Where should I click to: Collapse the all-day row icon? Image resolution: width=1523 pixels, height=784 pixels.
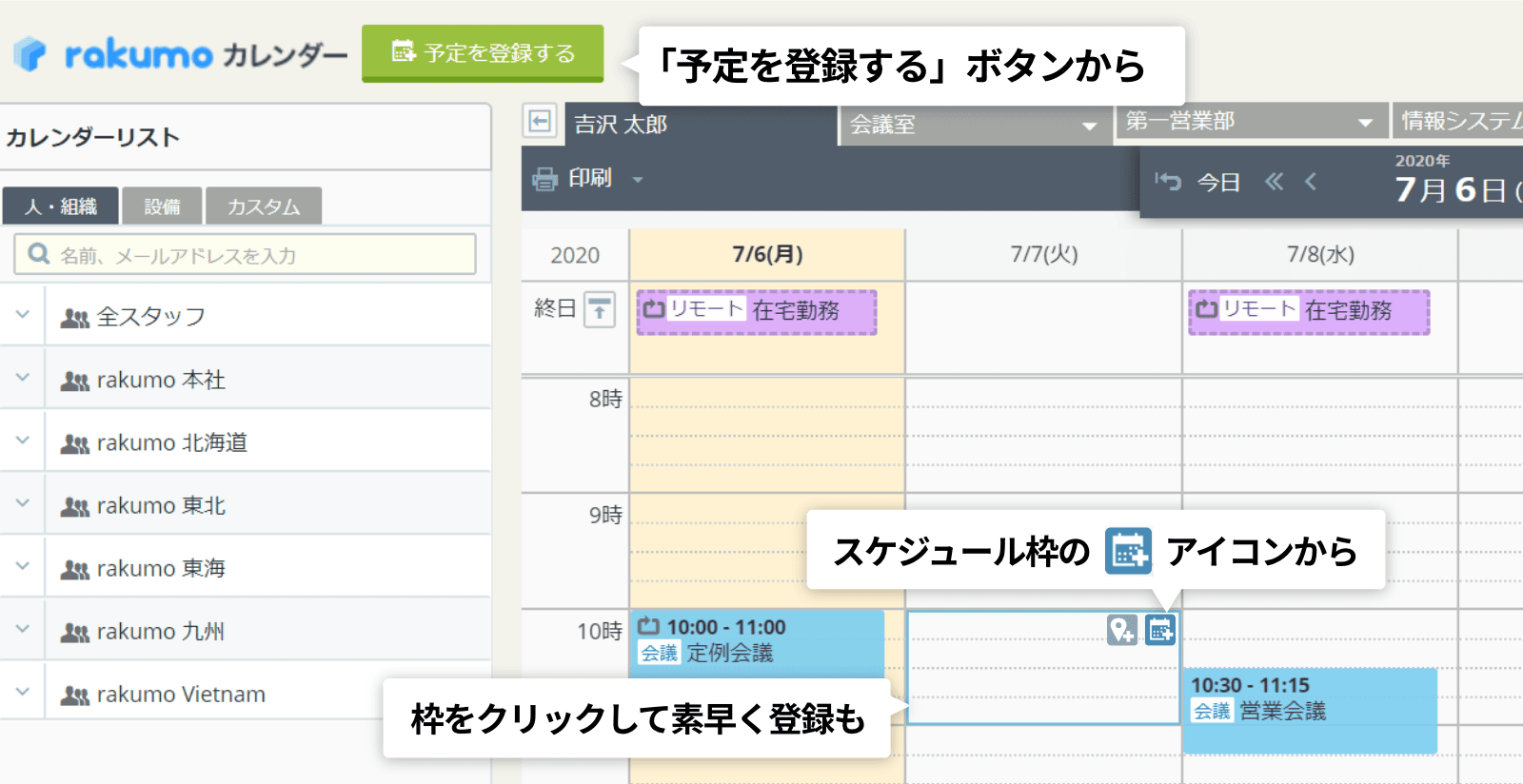click(600, 309)
